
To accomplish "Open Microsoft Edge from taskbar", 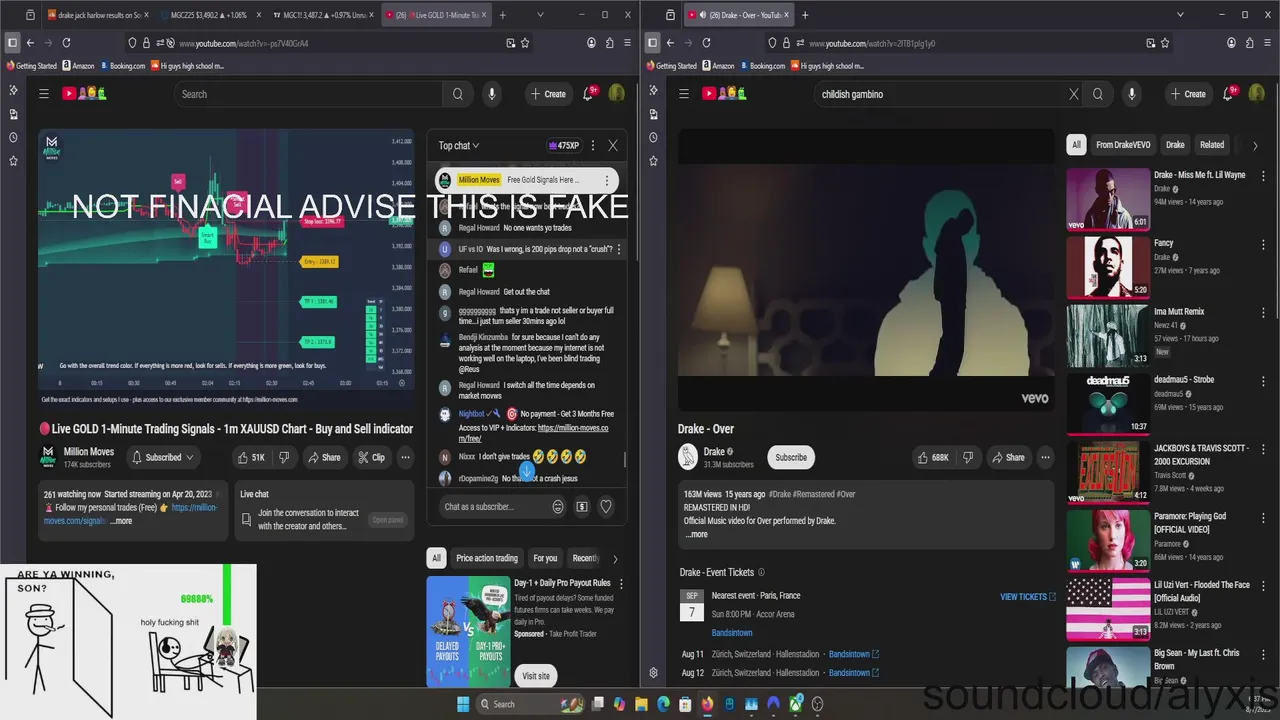I will tap(663, 704).
